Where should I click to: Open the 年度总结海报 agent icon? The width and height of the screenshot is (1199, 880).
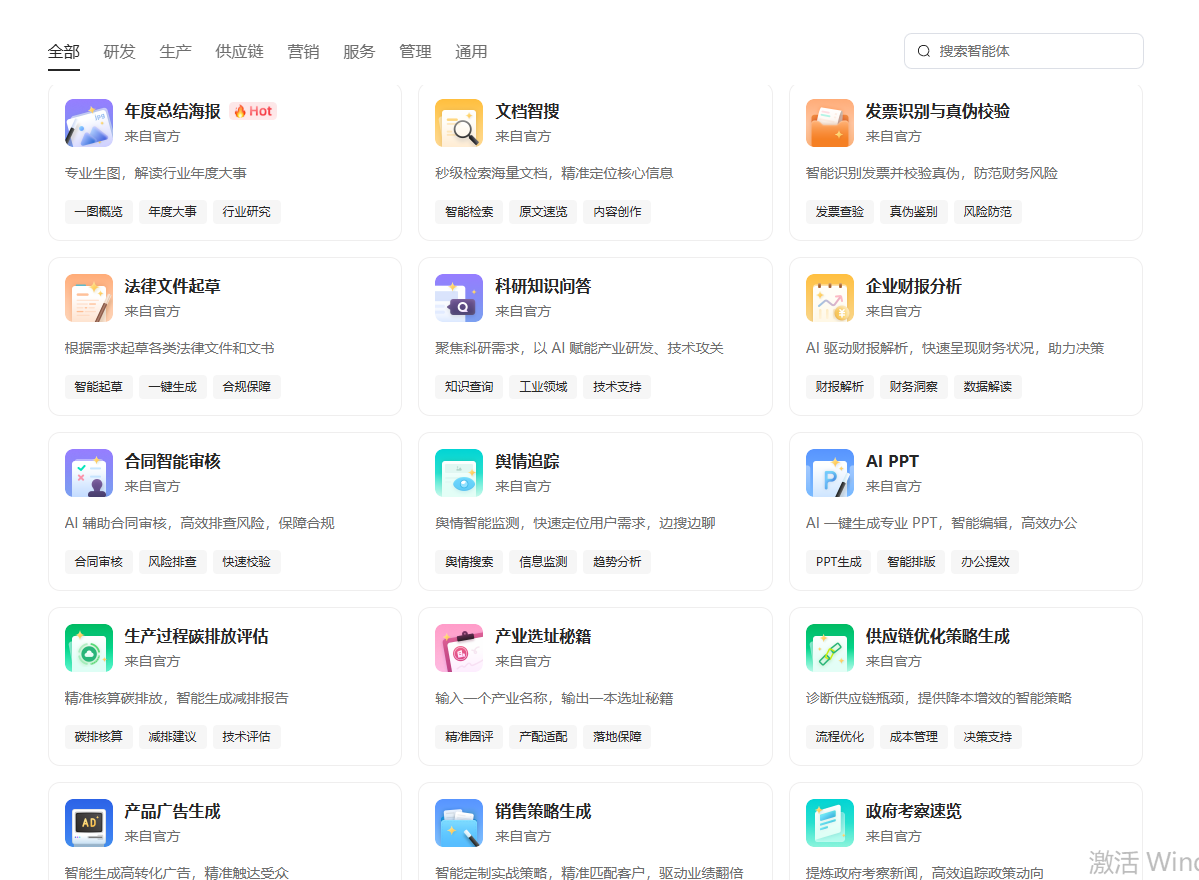[88, 122]
